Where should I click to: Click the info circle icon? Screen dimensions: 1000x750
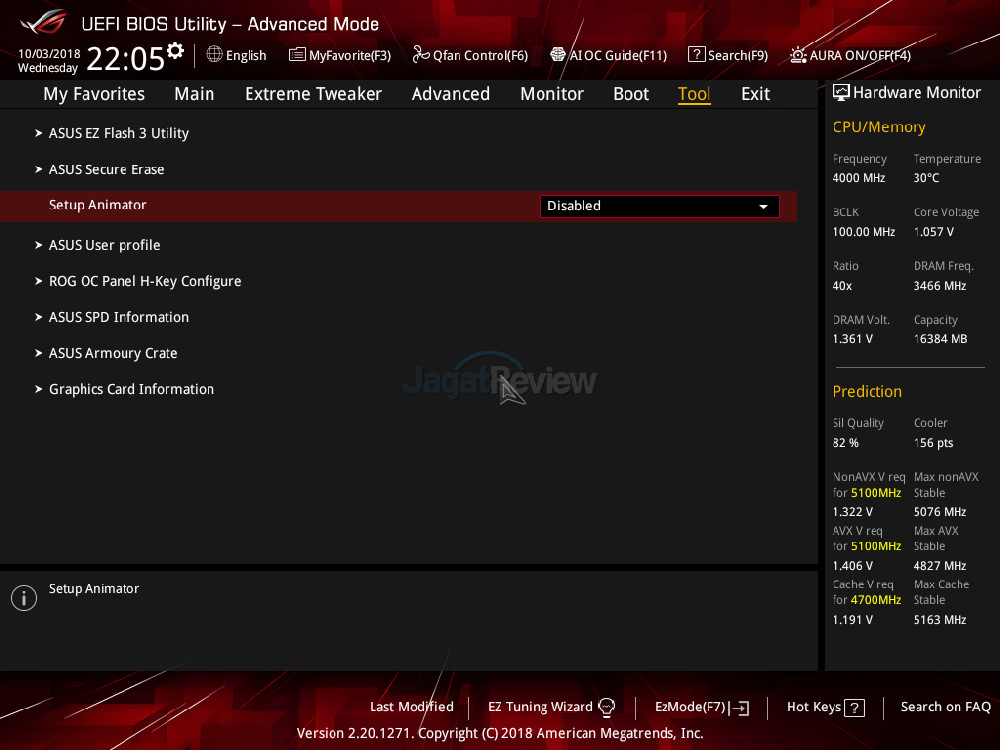coord(24,598)
